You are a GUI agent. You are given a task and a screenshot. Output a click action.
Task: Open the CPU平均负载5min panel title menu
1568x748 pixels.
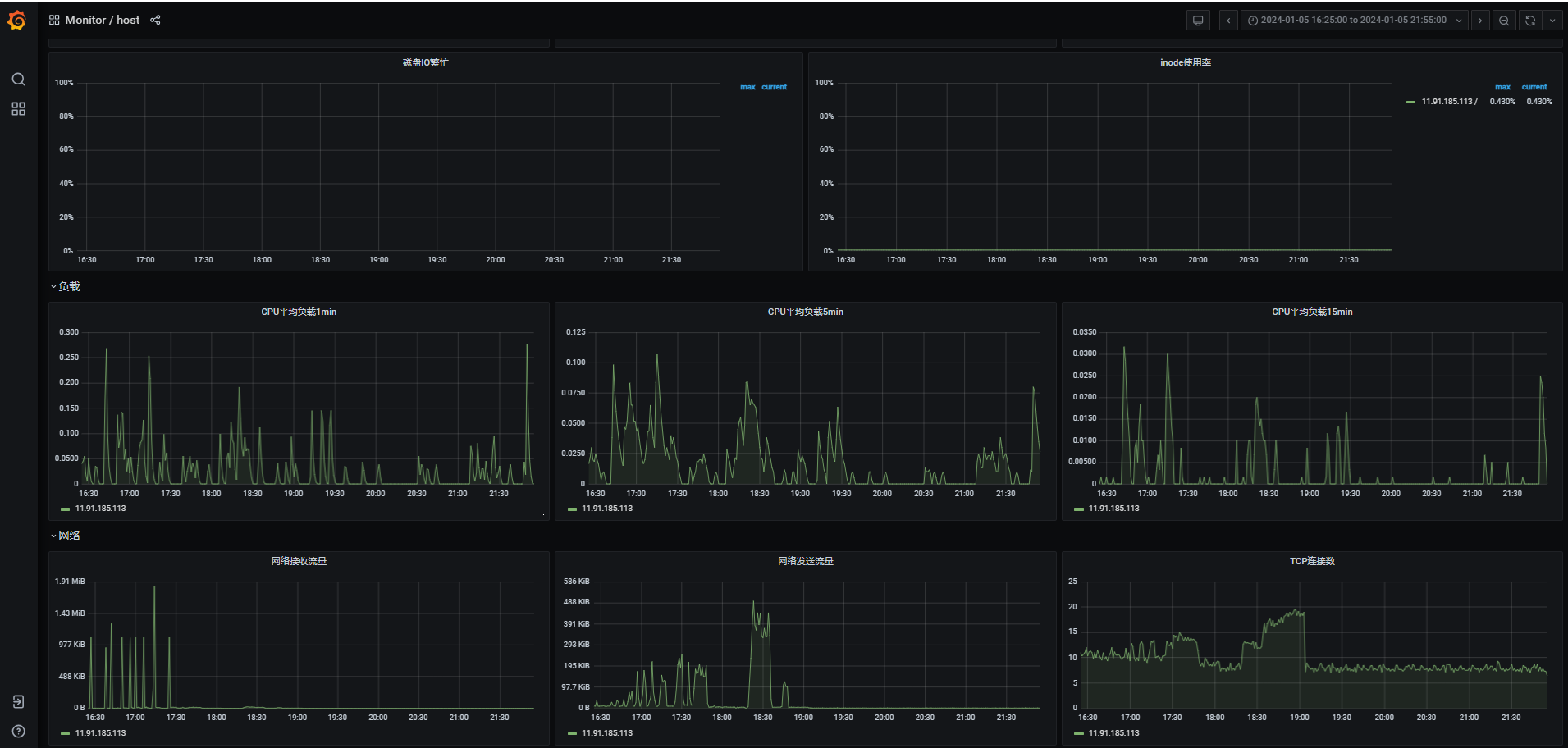pyautogui.click(x=805, y=312)
